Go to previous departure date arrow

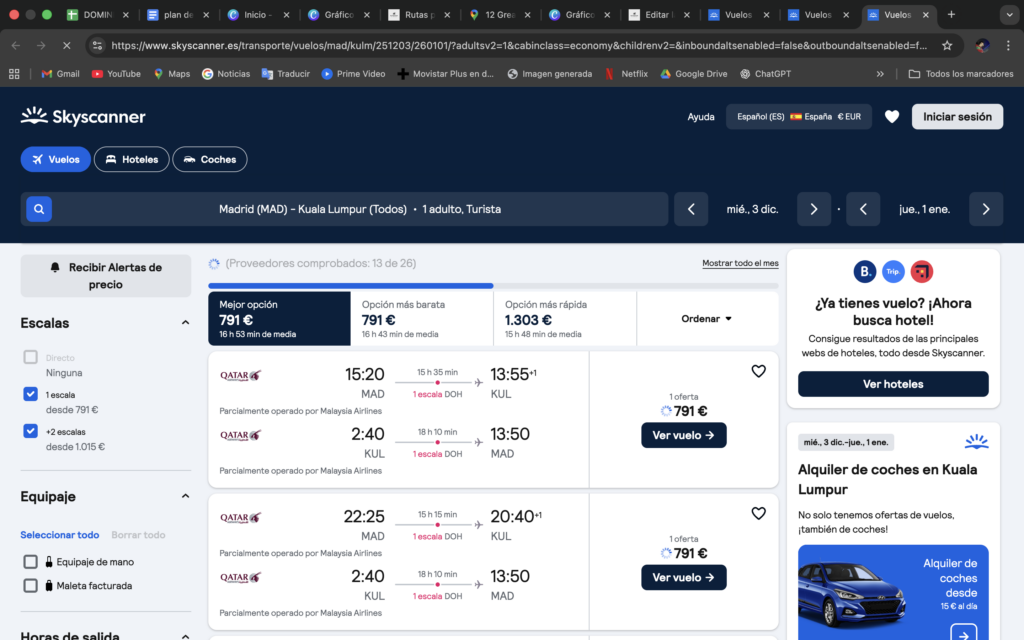pyautogui.click(x=690, y=209)
